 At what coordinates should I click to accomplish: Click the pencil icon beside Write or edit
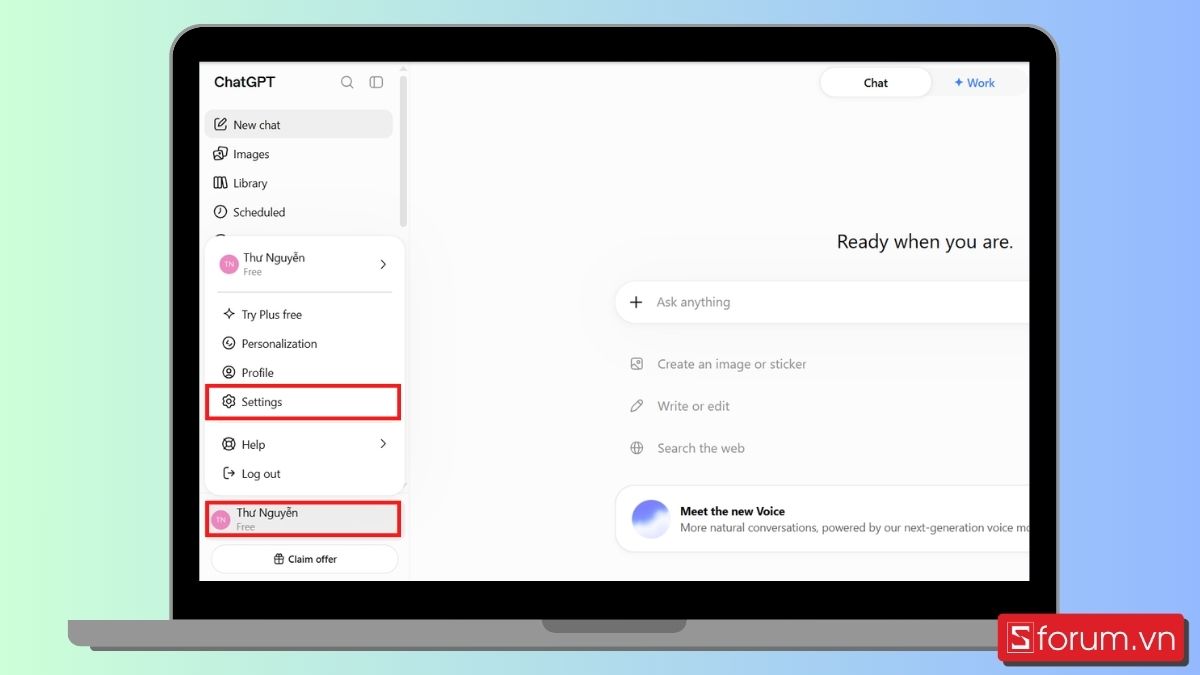pos(637,406)
